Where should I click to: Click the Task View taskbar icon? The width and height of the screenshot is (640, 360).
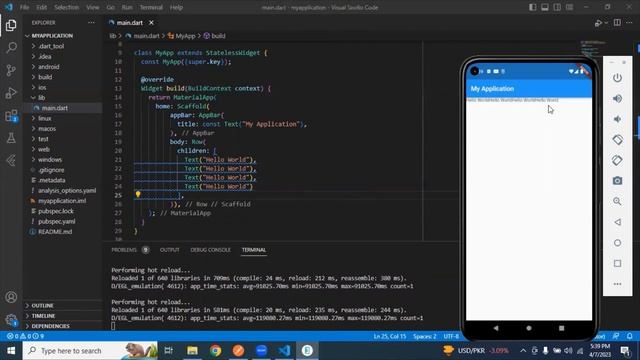coord(168,351)
